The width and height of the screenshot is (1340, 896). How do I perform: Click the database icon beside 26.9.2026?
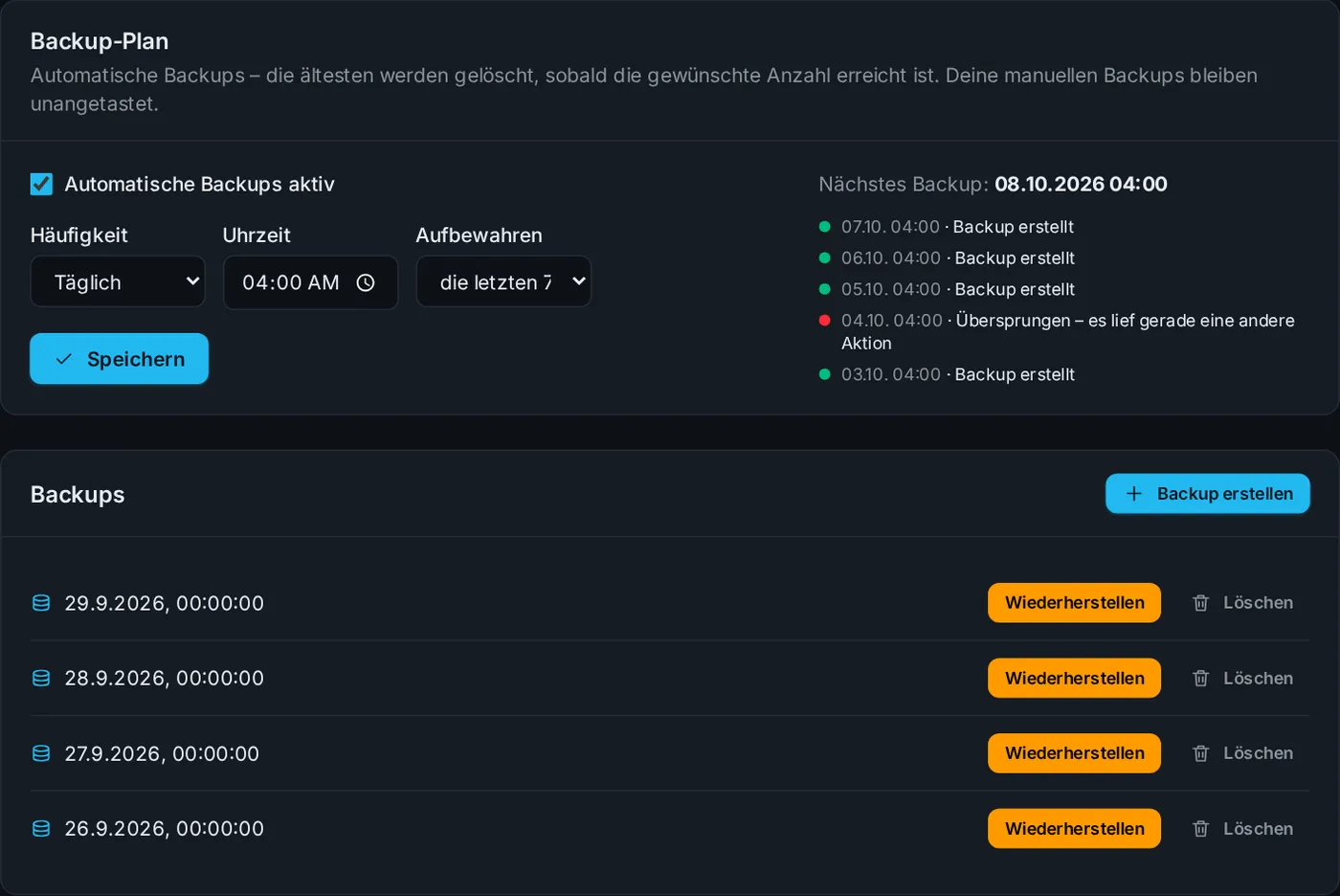pos(41,829)
